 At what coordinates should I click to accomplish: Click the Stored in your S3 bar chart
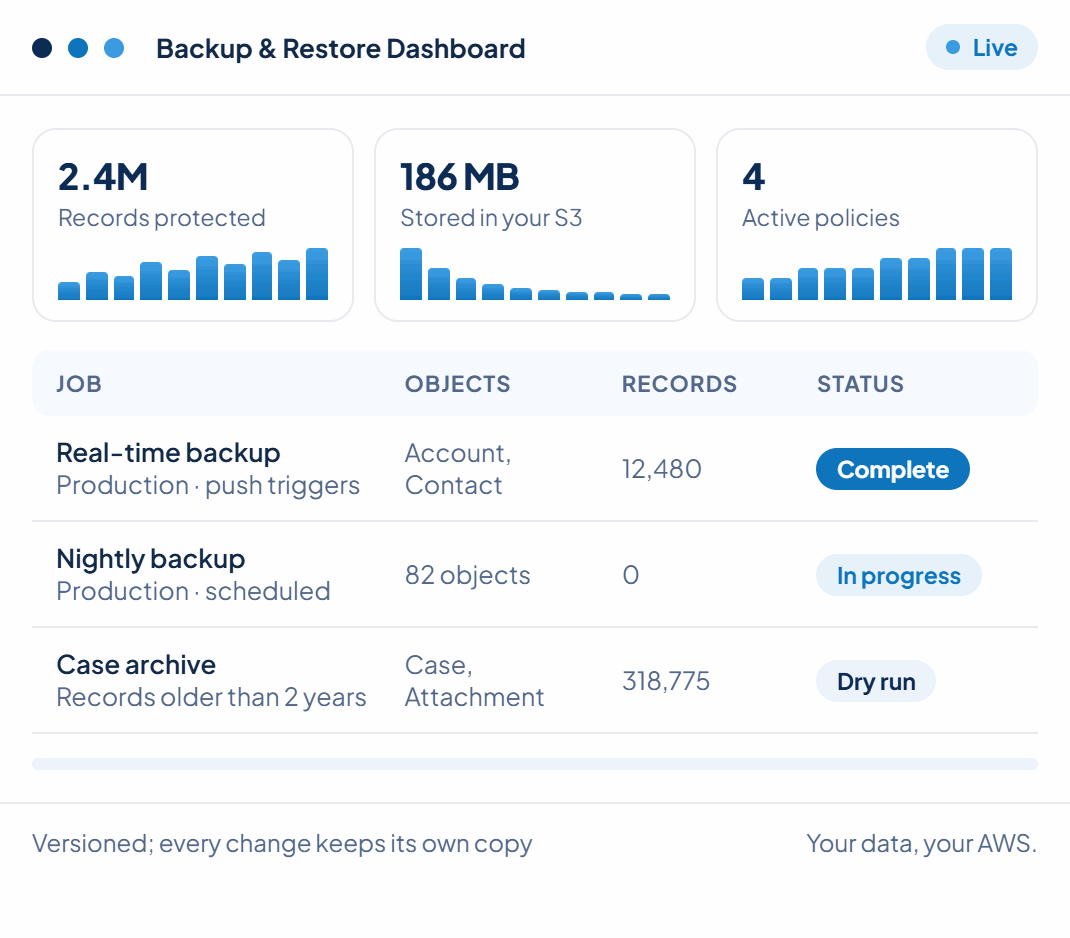535,274
